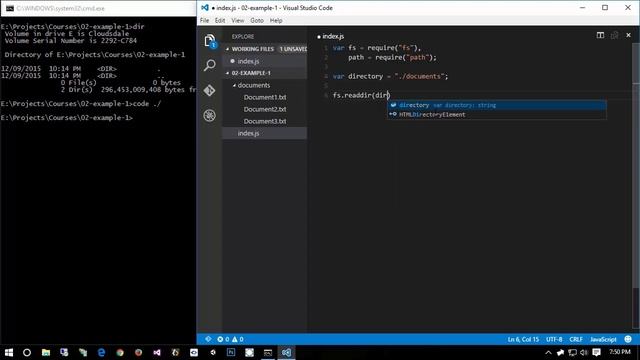Open the File menu
640x360 pixels.
(204, 20)
